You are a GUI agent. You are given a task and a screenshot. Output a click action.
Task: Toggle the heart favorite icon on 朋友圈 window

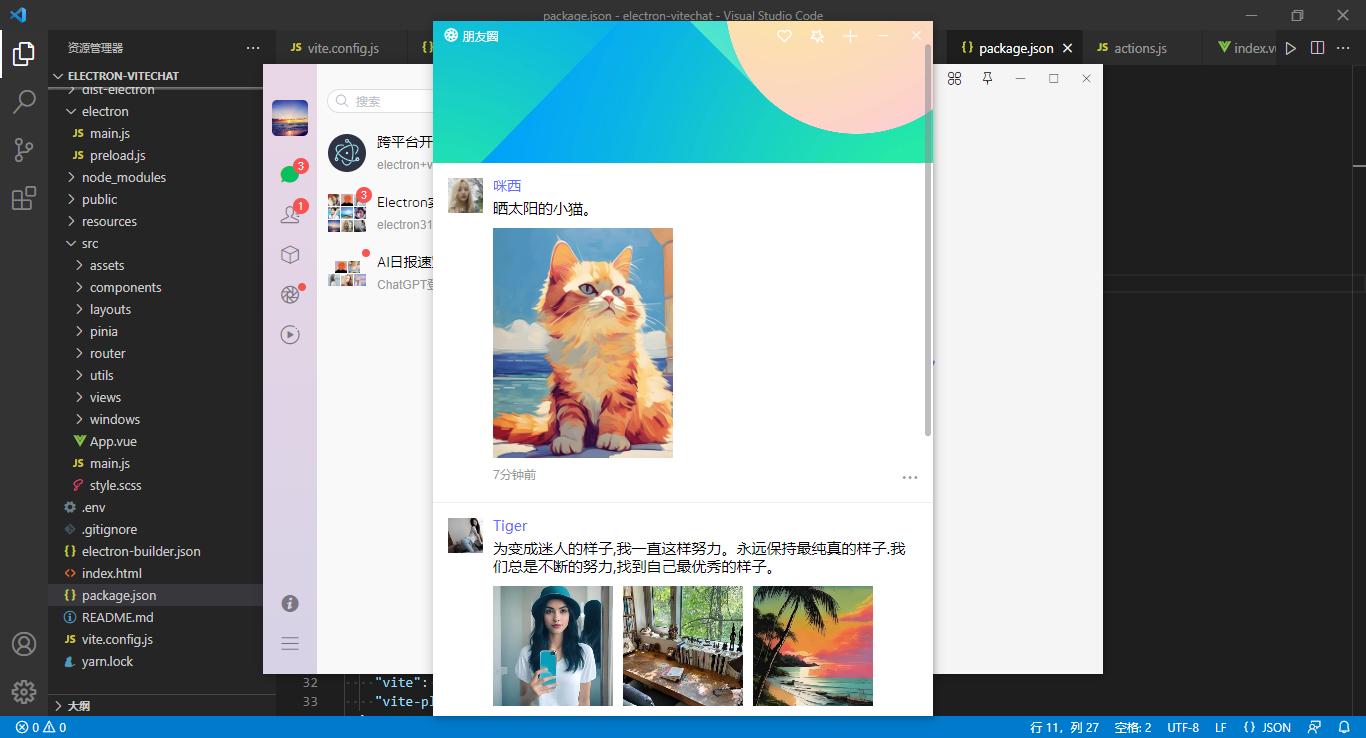(x=784, y=36)
